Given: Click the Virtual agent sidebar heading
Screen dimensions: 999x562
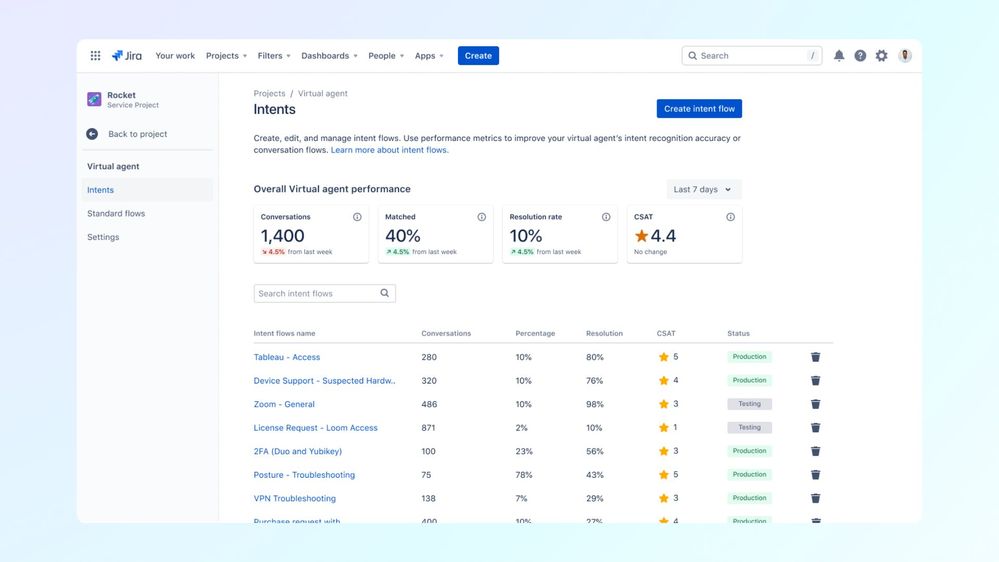Looking at the screenshot, I should [113, 166].
